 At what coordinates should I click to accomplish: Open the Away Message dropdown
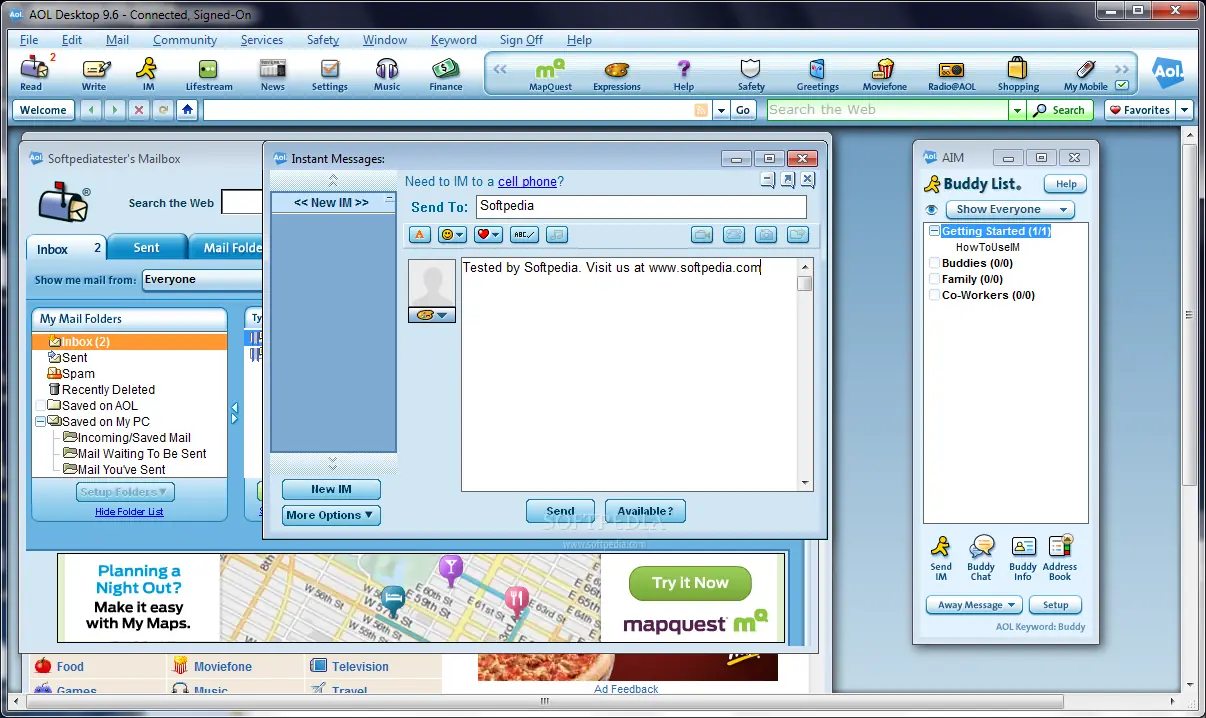(974, 605)
